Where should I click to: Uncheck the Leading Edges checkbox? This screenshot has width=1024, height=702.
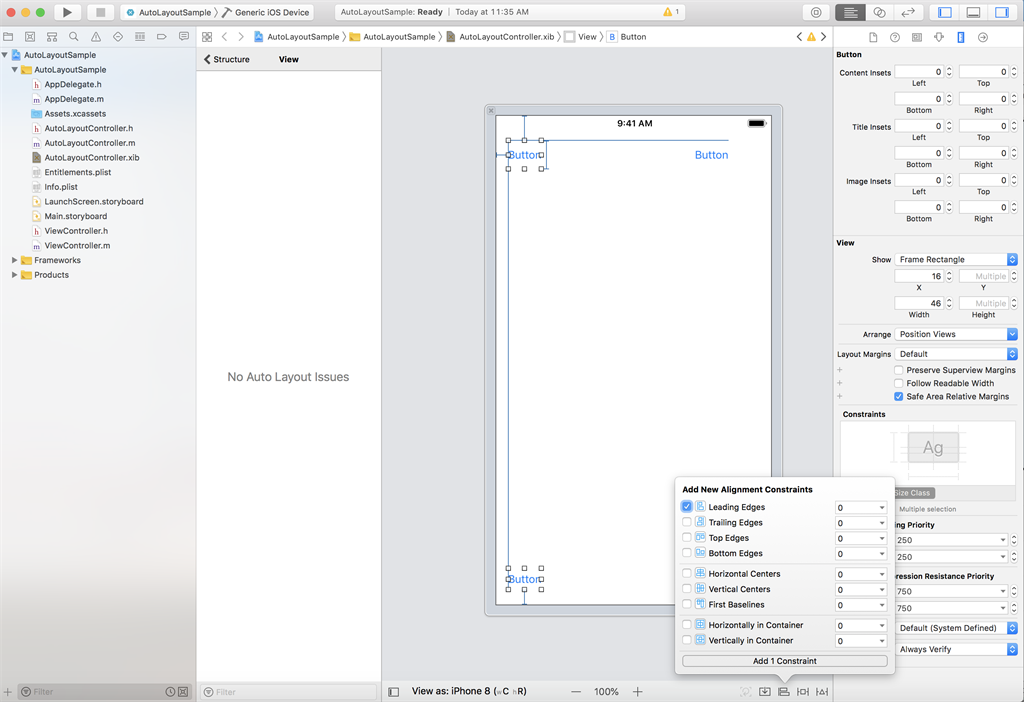click(x=686, y=507)
